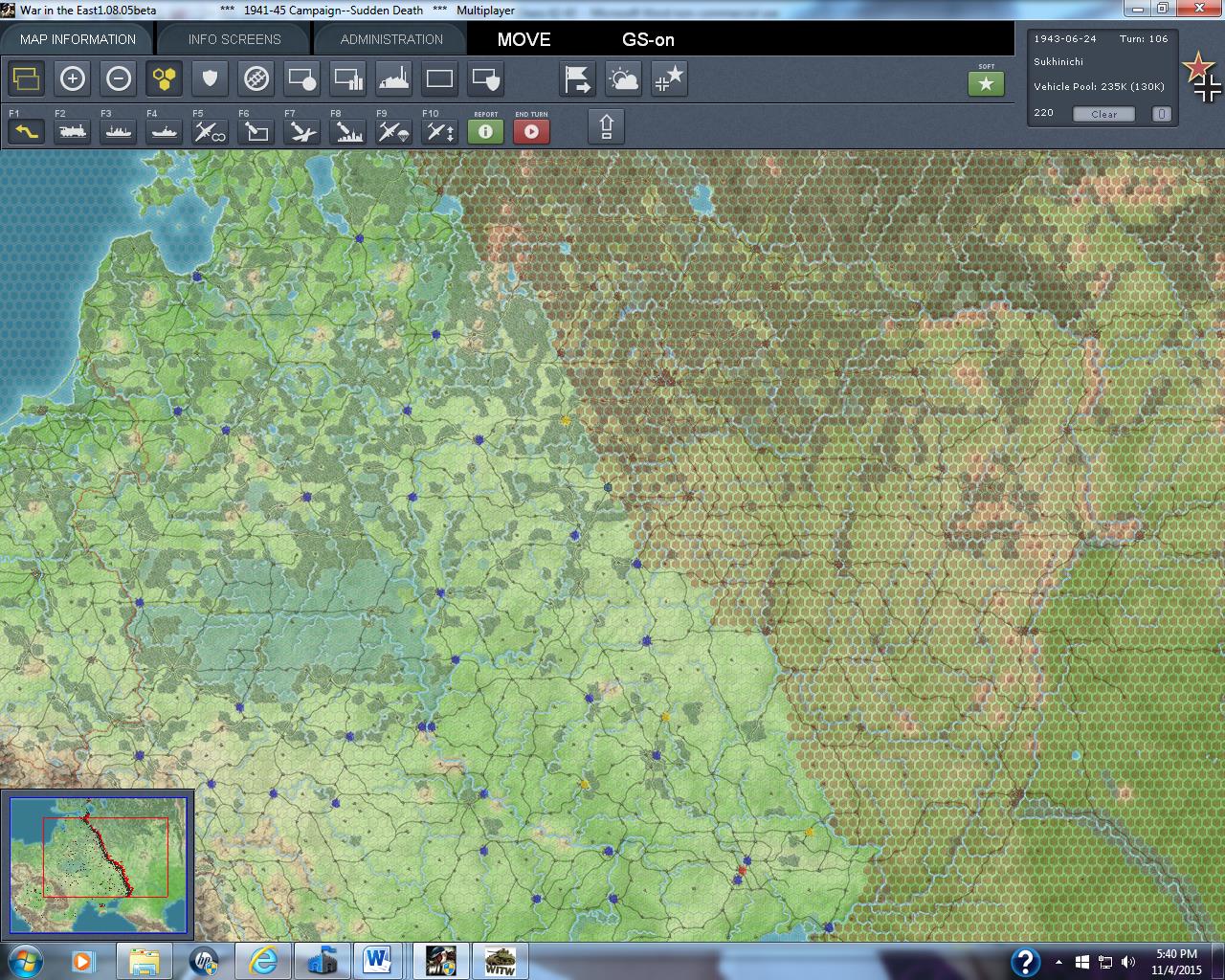
Task: Show hidden system tray icons arrow
Action: [x=1058, y=962]
